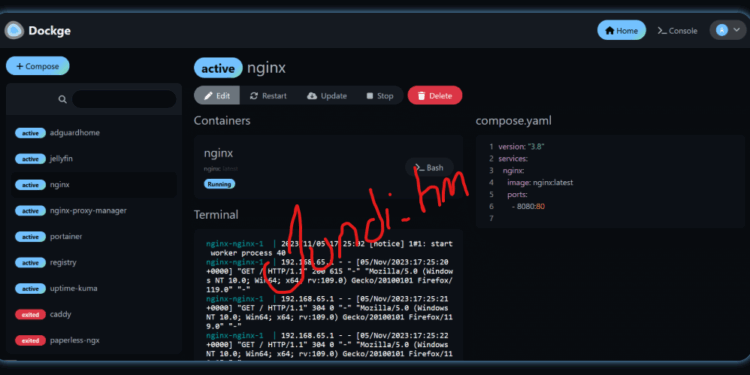This screenshot has height=375, width=750.
Task: Click the Terminal heading
Action: tap(216, 215)
